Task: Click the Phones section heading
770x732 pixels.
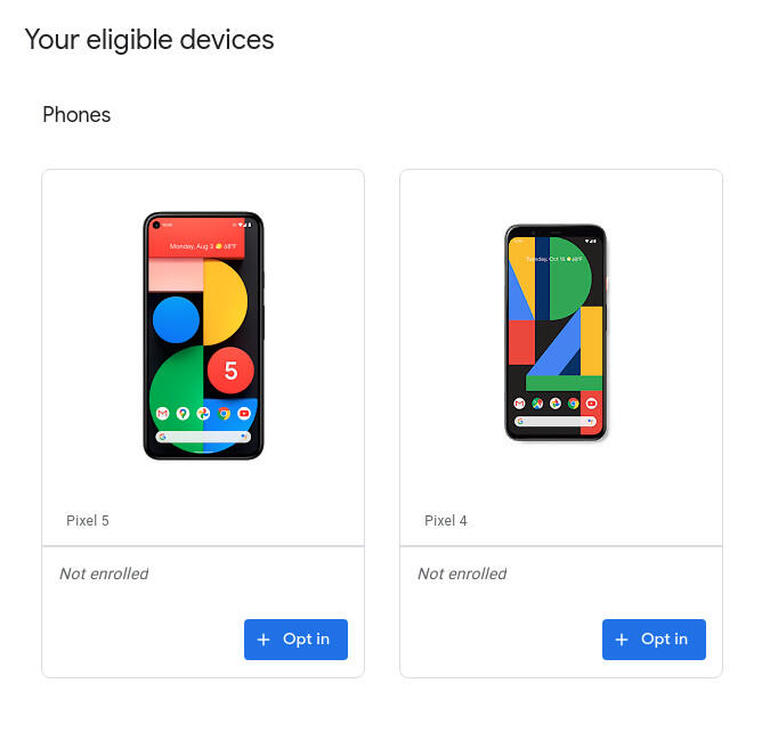Action: coord(77,115)
